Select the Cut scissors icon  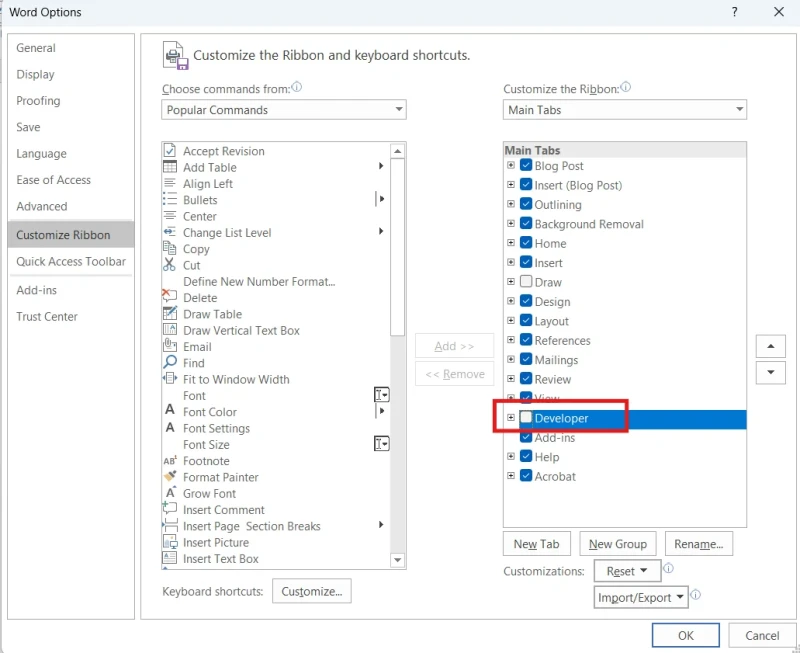point(169,265)
